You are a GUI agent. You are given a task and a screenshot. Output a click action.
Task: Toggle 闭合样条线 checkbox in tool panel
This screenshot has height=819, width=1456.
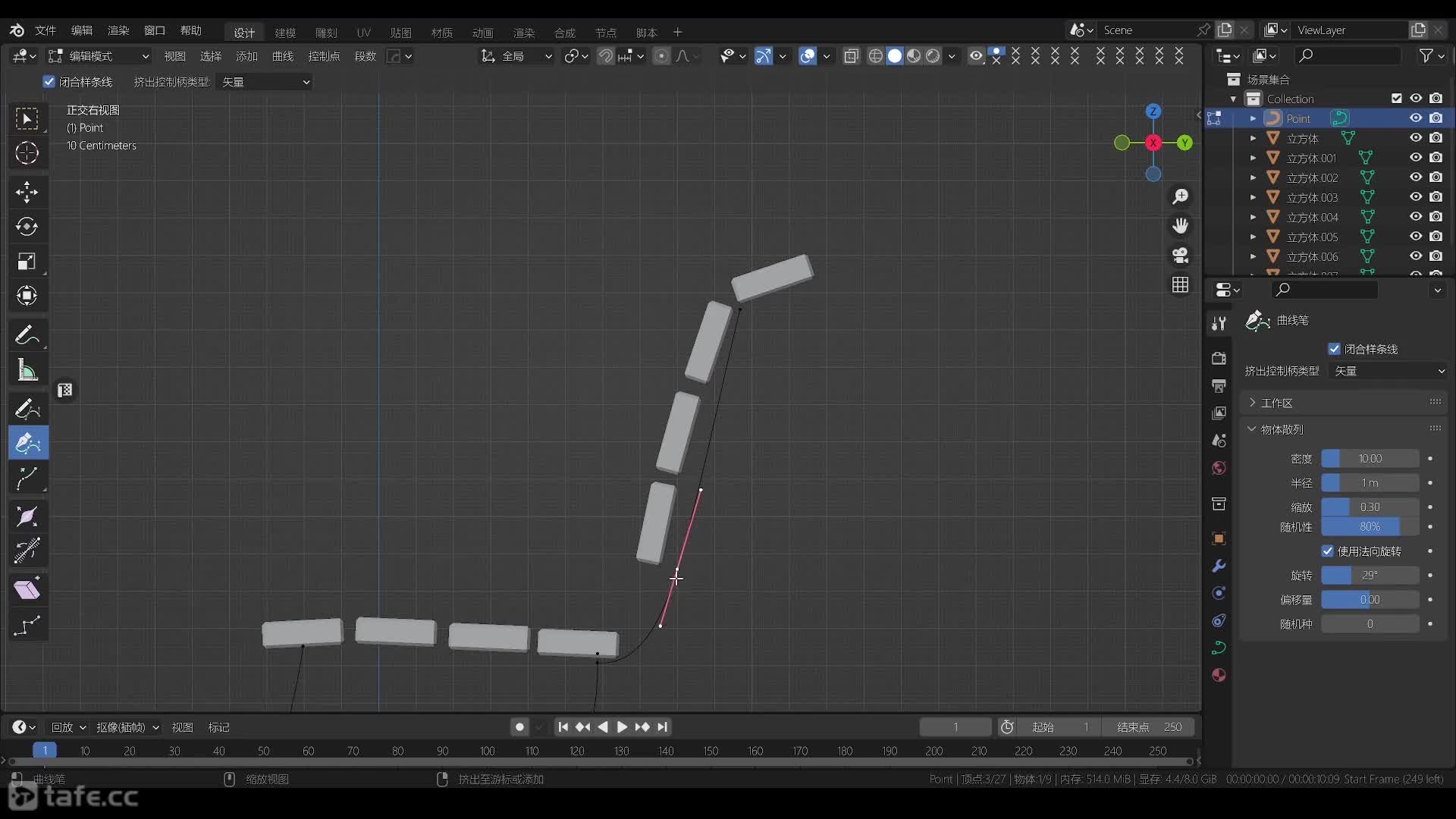tap(1335, 349)
